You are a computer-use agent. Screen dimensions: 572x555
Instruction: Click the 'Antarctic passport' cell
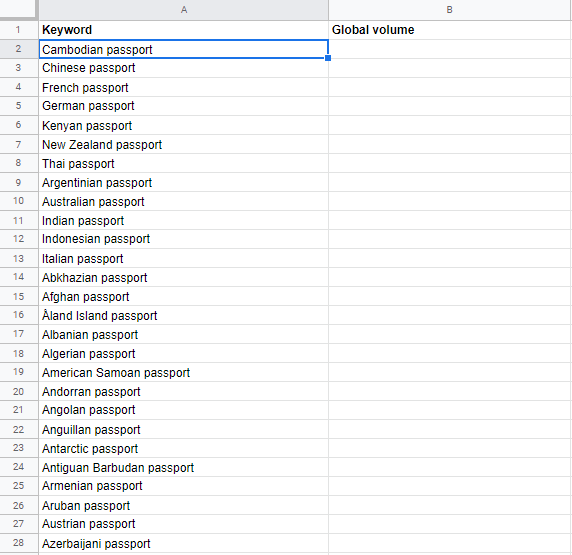(x=183, y=448)
